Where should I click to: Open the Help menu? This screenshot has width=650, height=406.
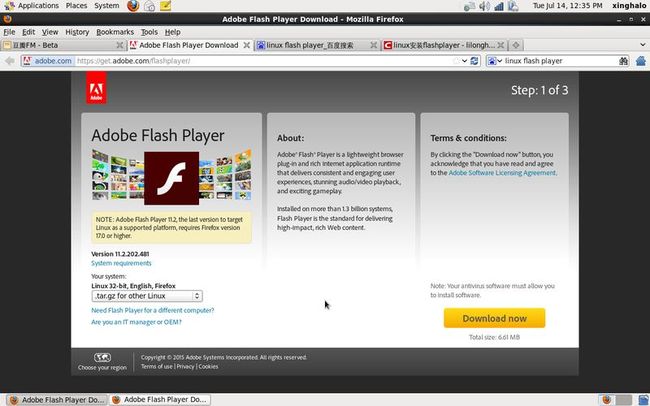pos(172,32)
